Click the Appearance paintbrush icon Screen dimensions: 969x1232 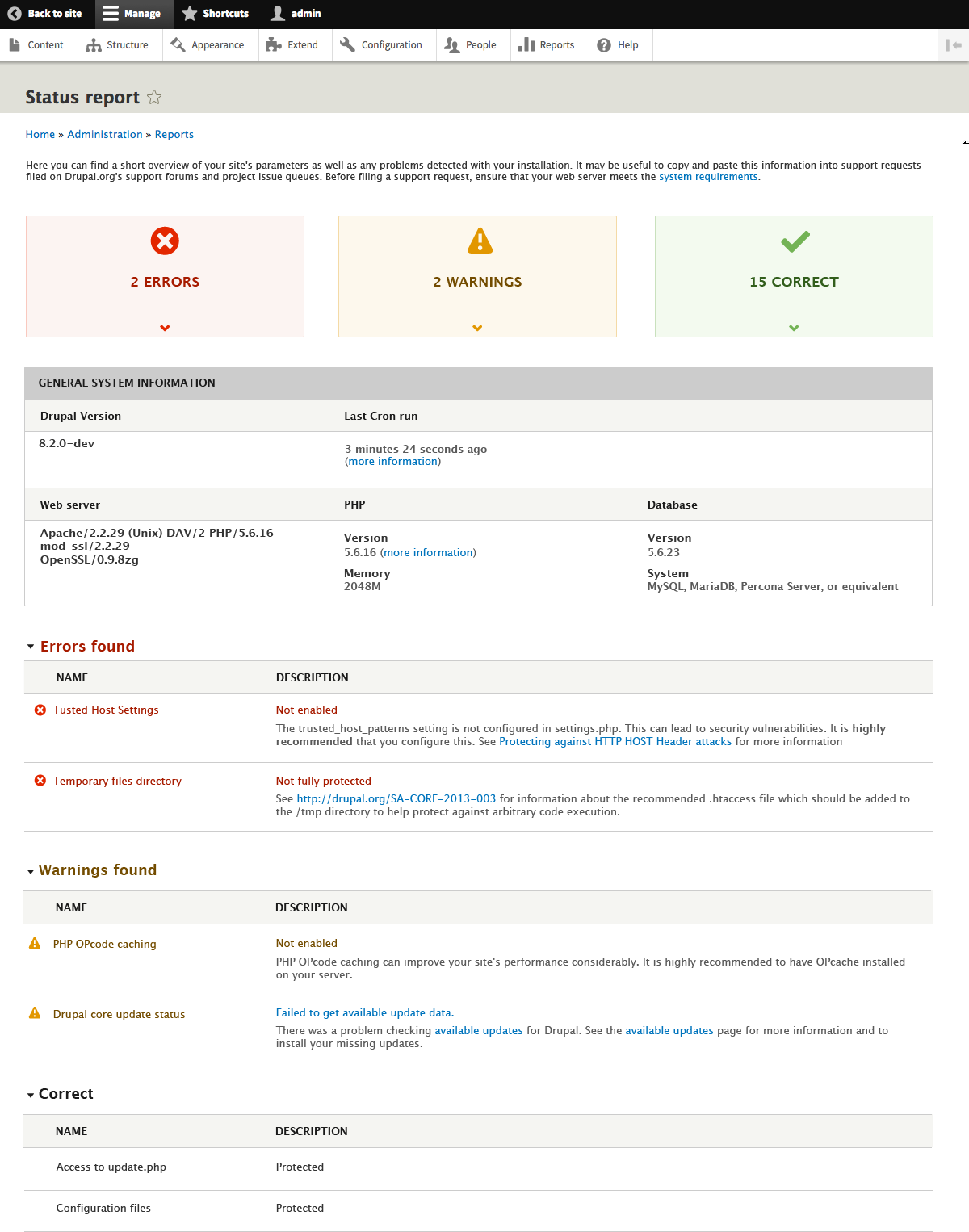click(x=178, y=45)
